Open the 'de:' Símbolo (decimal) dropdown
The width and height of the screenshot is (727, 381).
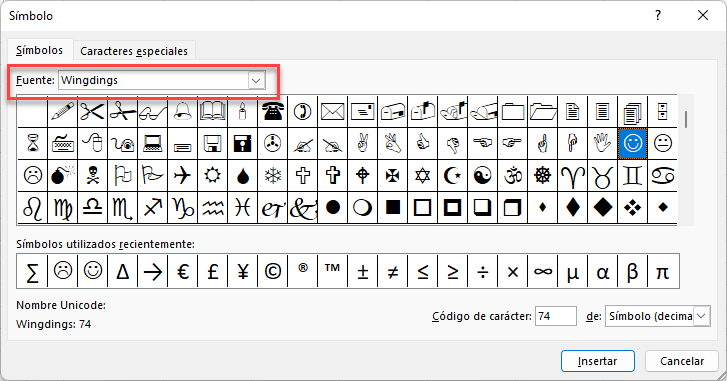click(x=701, y=316)
